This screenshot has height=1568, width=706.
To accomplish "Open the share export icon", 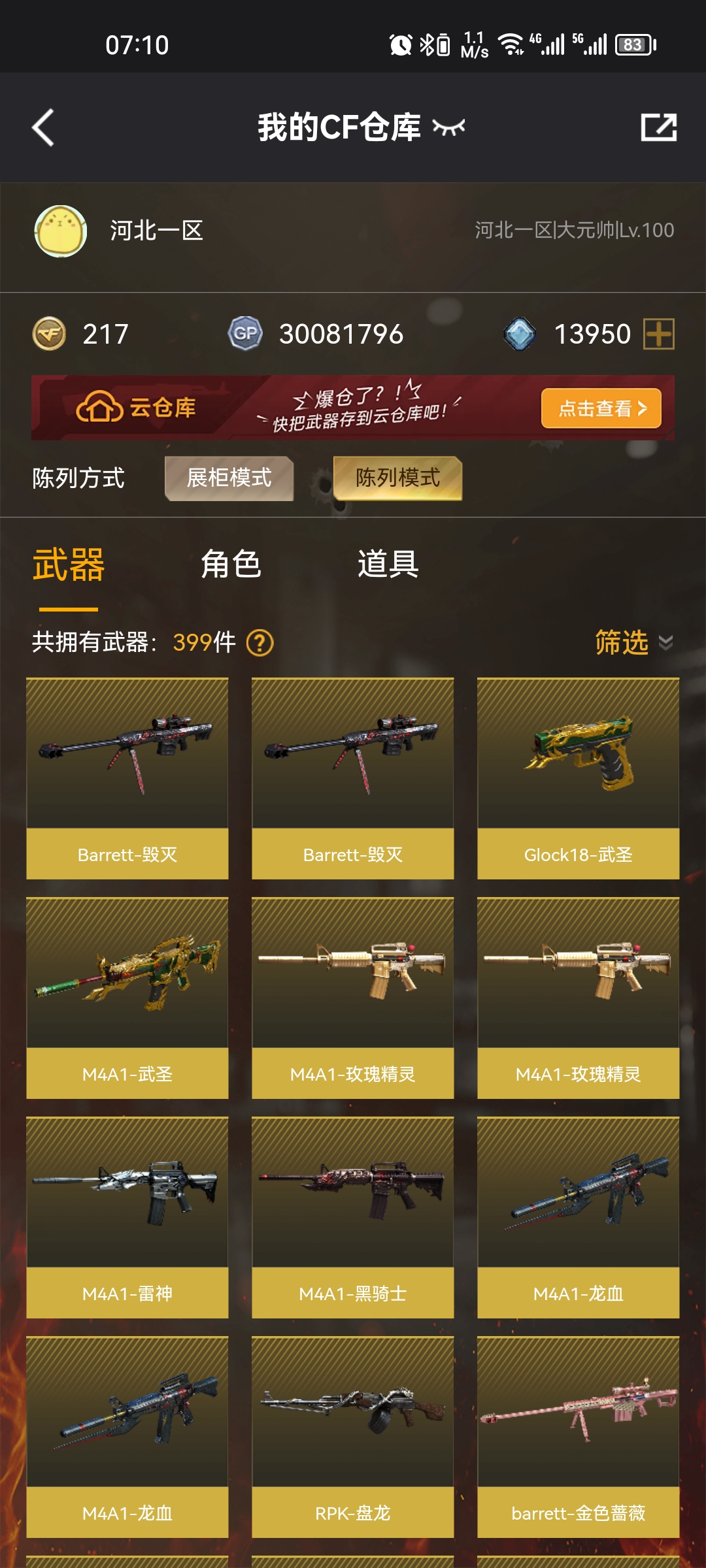I will pyautogui.click(x=658, y=127).
